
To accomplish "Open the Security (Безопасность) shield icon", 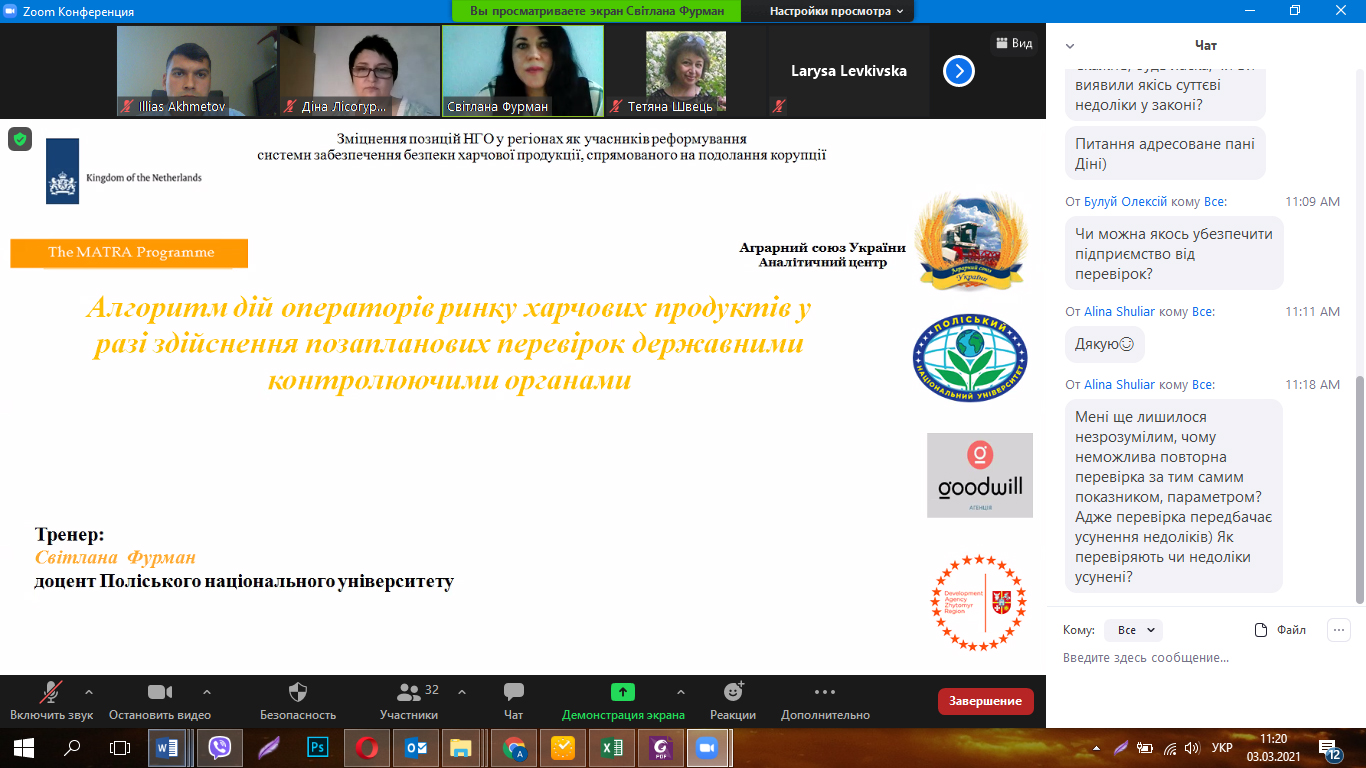I will click(x=297, y=691).
